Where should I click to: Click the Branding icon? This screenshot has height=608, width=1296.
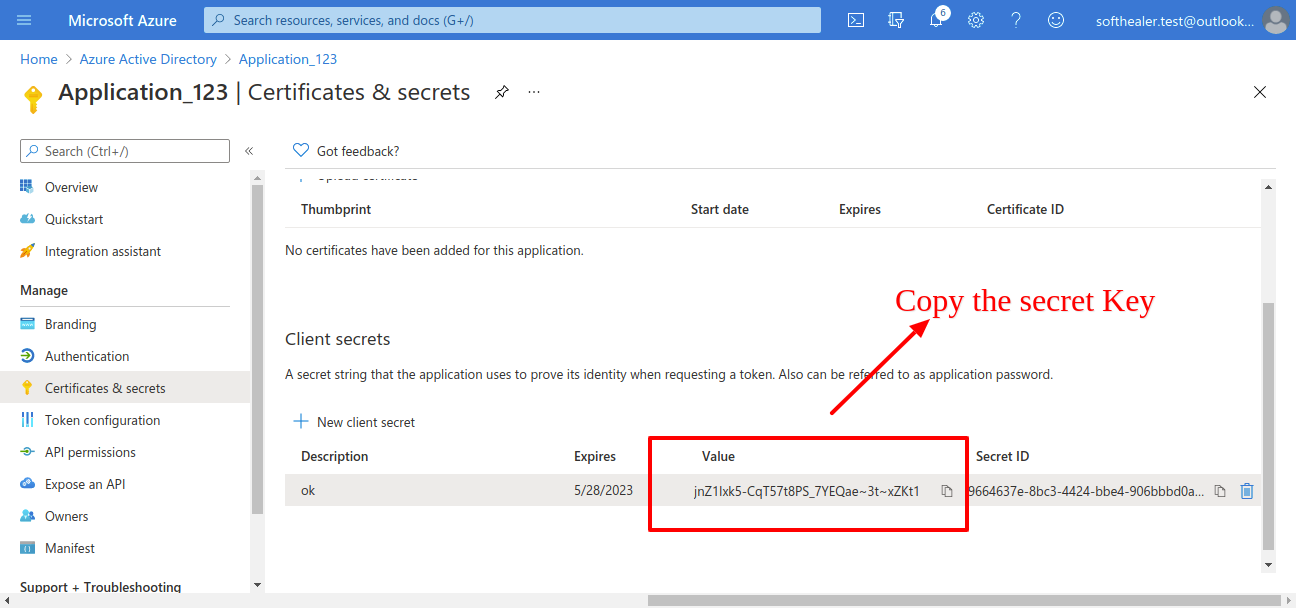coord(27,324)
